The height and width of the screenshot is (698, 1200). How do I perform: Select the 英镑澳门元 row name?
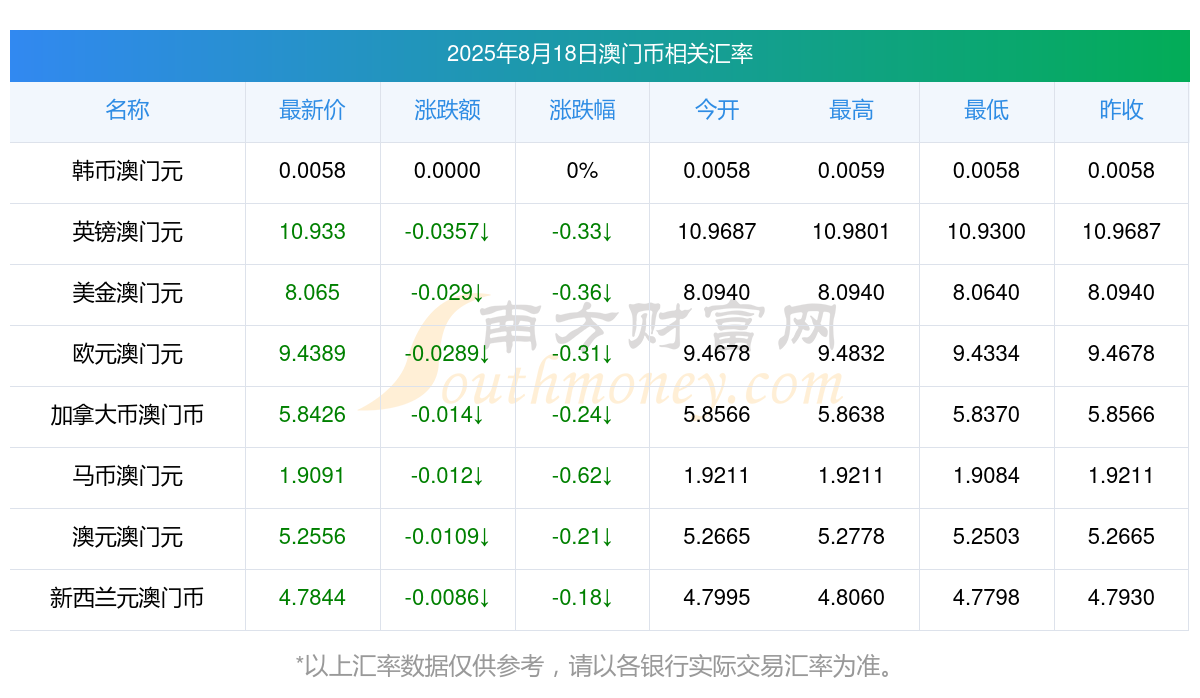pyautogui.click(x=127, y=232)
